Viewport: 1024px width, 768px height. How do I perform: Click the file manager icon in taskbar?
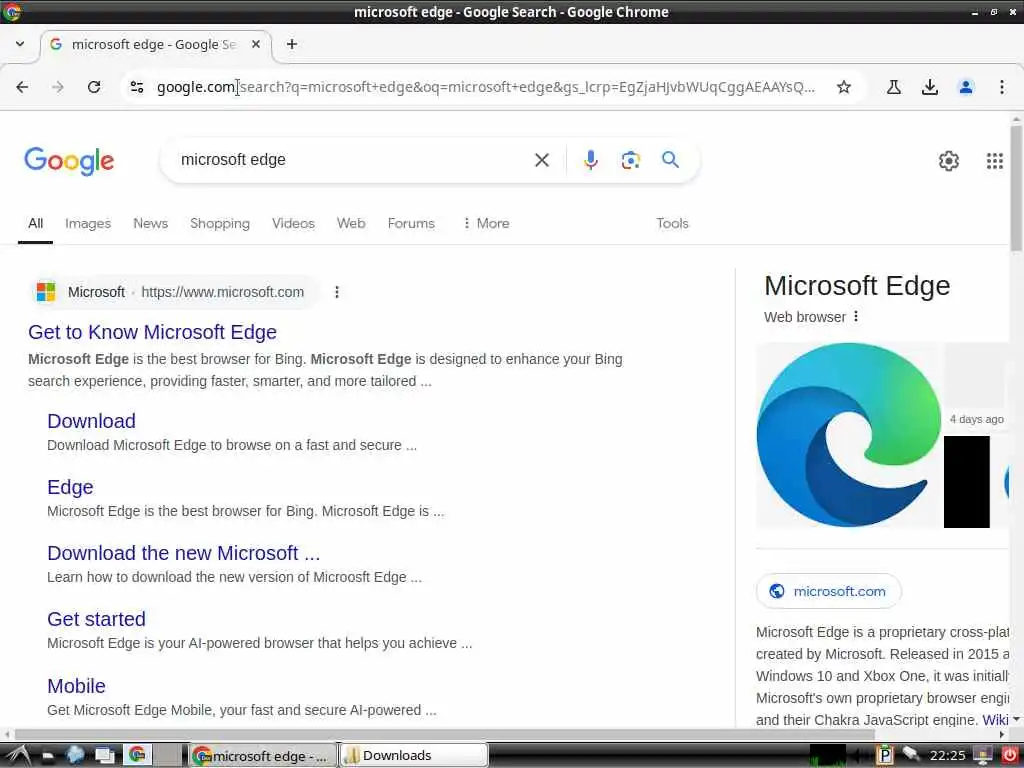pyautogui.click(x=48, y=756)
